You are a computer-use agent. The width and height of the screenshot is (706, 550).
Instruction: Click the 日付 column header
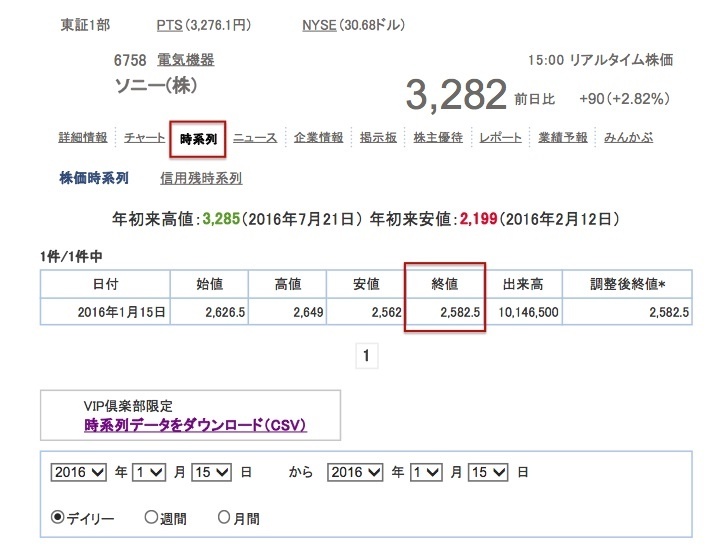tap(105, 284)
